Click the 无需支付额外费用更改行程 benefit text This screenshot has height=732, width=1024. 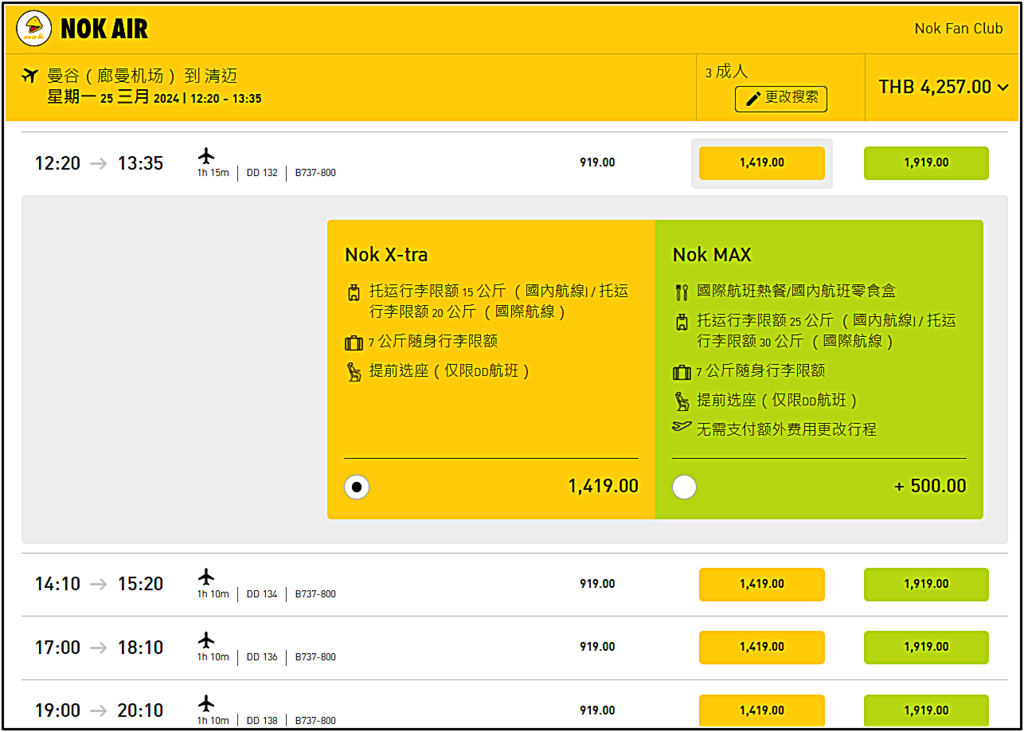pyautogui.click(x=786, y=429)
